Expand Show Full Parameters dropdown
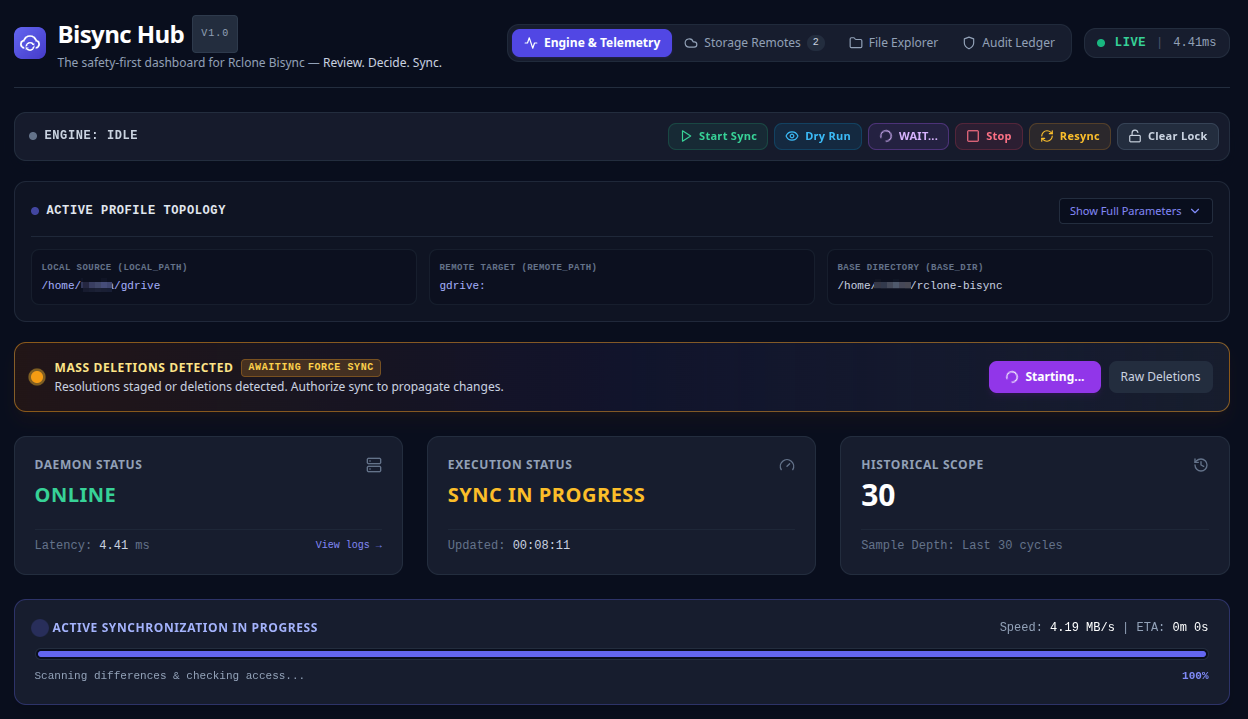The width and height of the screenshot is (1248, 719). pos(1136,211)
